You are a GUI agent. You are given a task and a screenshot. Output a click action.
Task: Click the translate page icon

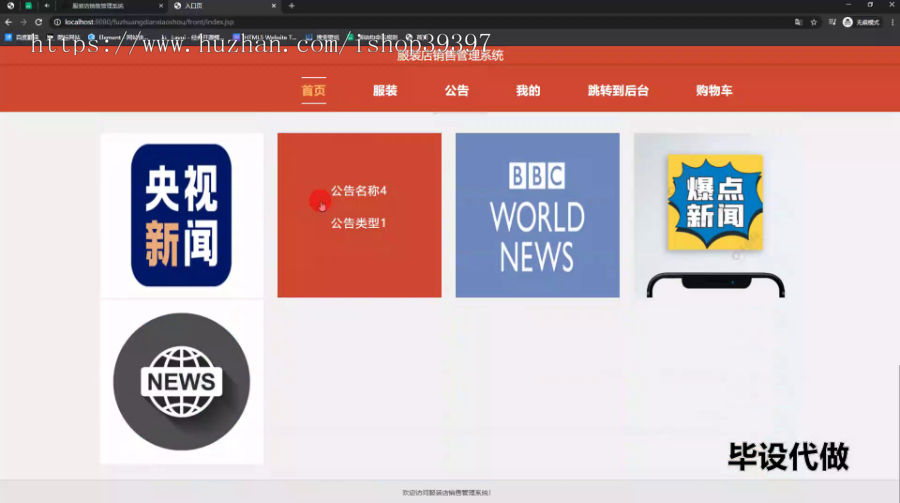click(798, 22)
